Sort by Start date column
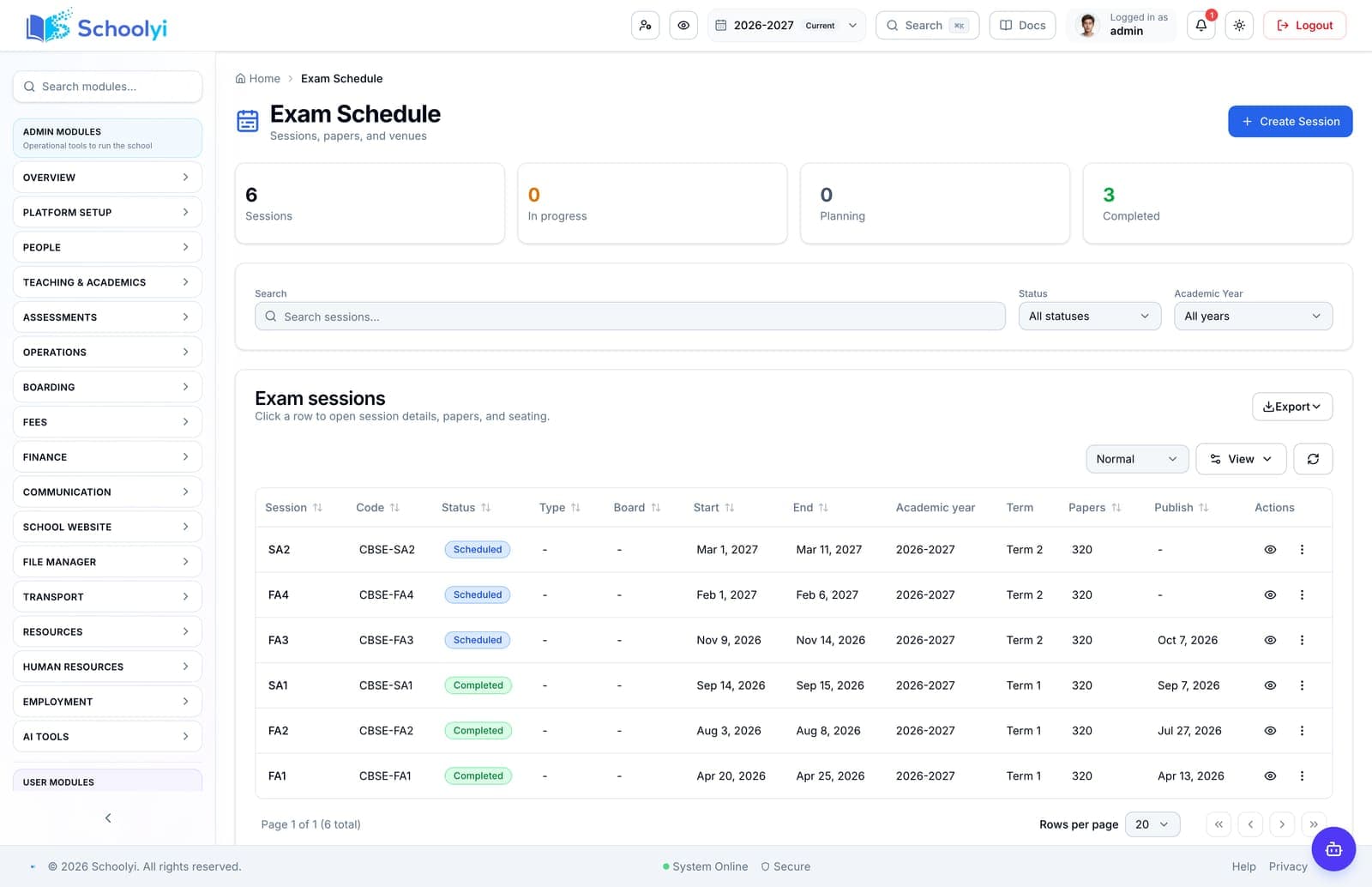This screenshot has width=1372, height=887. 713,508
